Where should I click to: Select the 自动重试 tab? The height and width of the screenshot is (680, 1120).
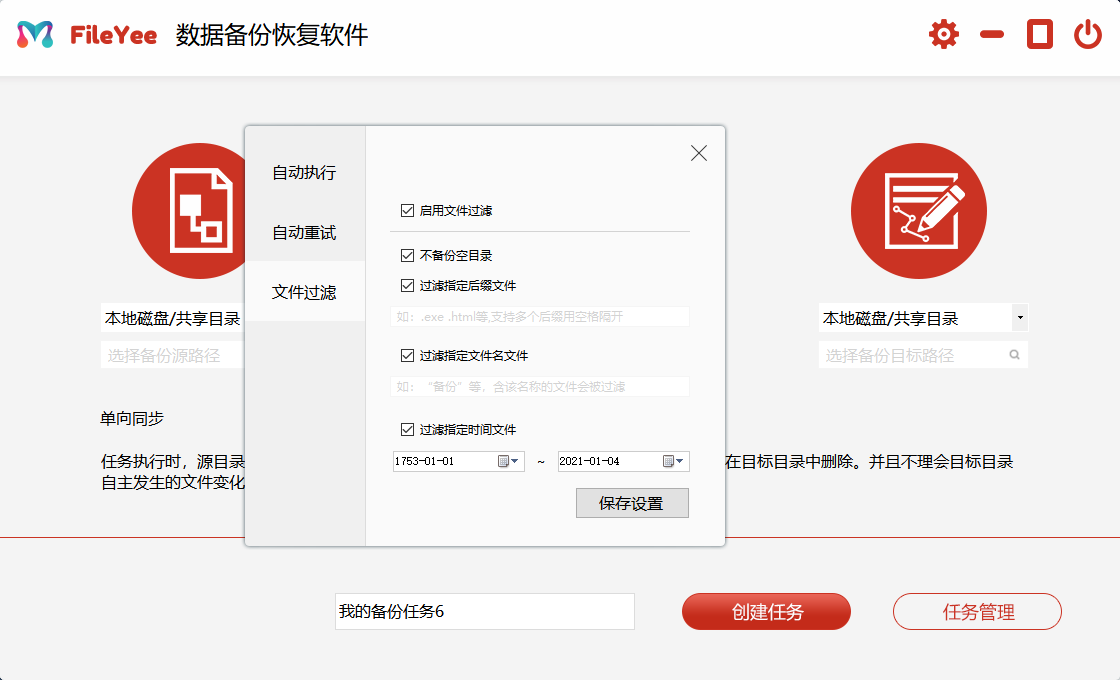pos(305,231)
